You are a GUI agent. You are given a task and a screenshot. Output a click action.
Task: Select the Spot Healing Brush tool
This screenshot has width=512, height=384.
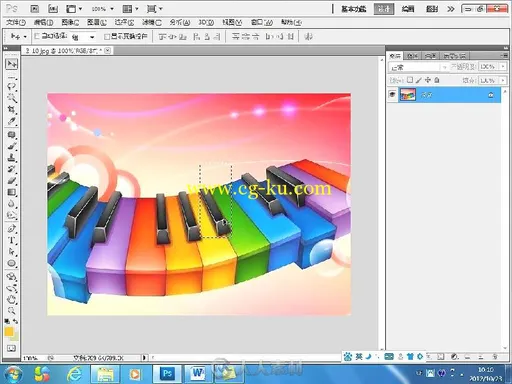click(x=12, y=135)
